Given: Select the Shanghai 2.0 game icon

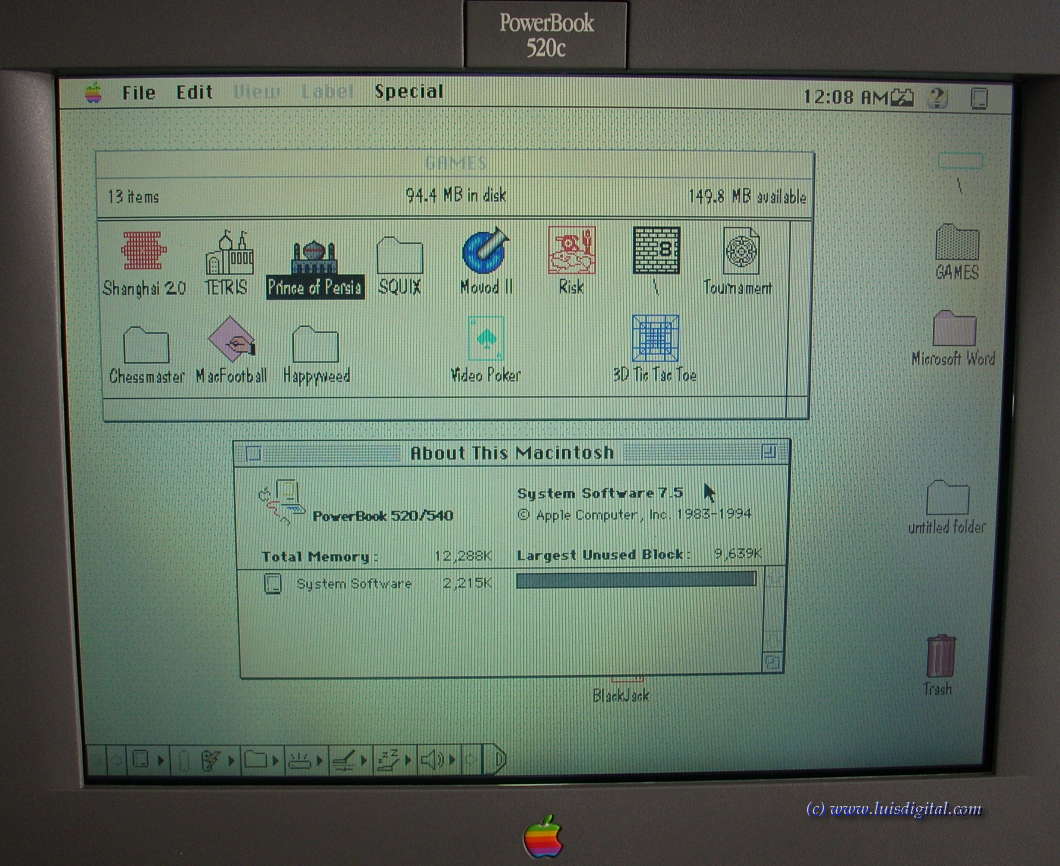Looking at the screenshot, I should 143,251.
